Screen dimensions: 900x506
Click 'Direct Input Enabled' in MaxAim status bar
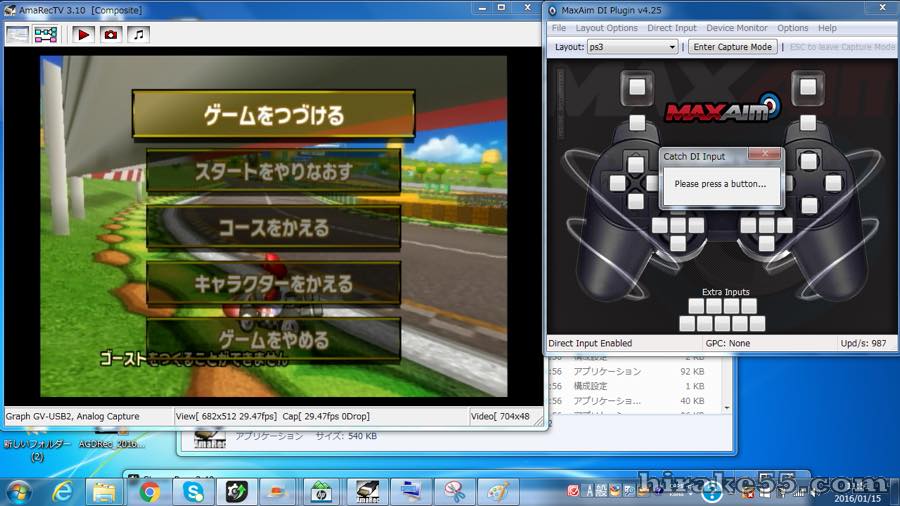590,343
